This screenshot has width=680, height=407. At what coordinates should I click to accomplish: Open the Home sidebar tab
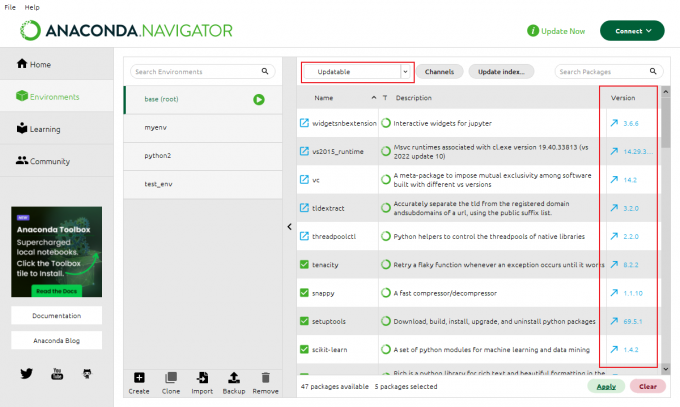(x=56, y=64)
